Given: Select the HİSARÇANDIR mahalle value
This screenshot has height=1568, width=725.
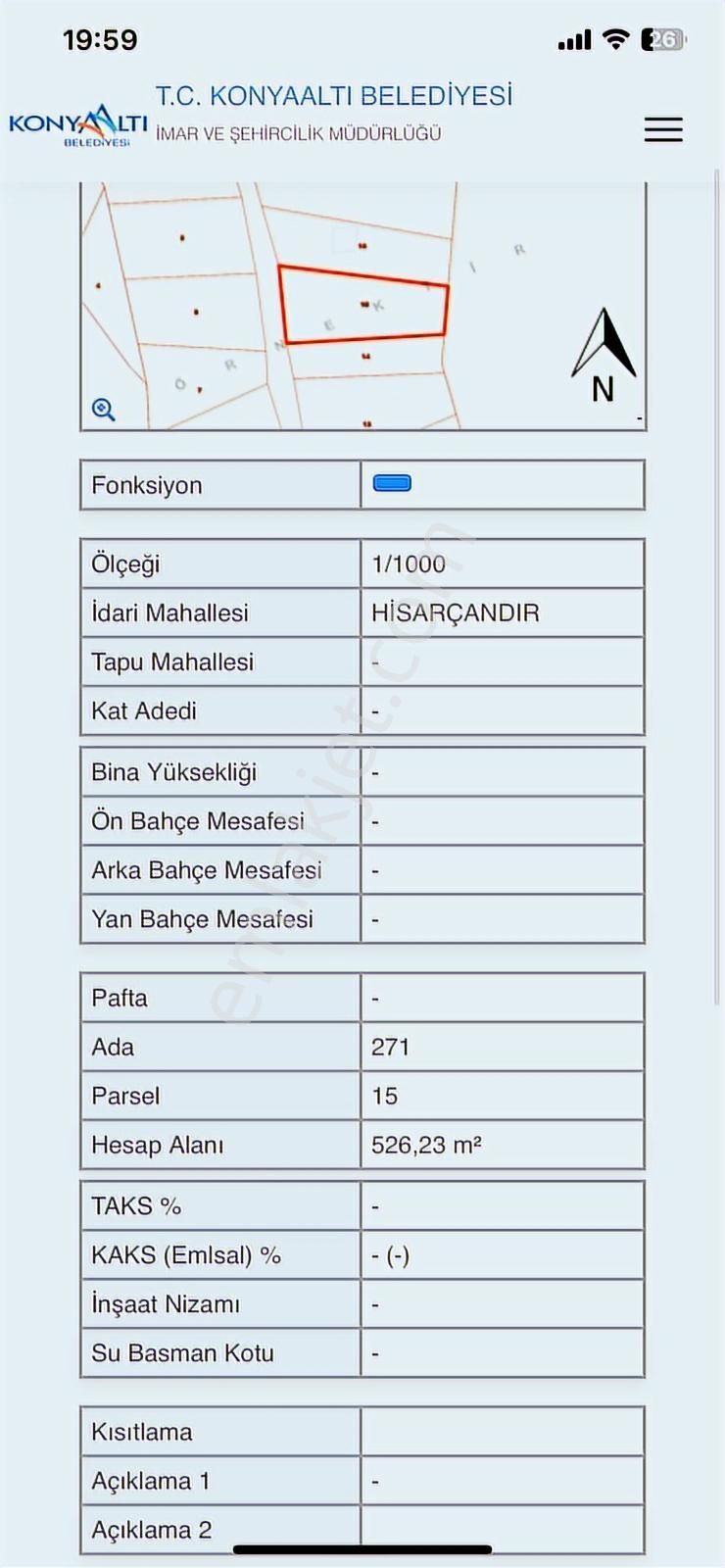Looking at the screenshot, I should pyautogui.click(x=456, y=612).
